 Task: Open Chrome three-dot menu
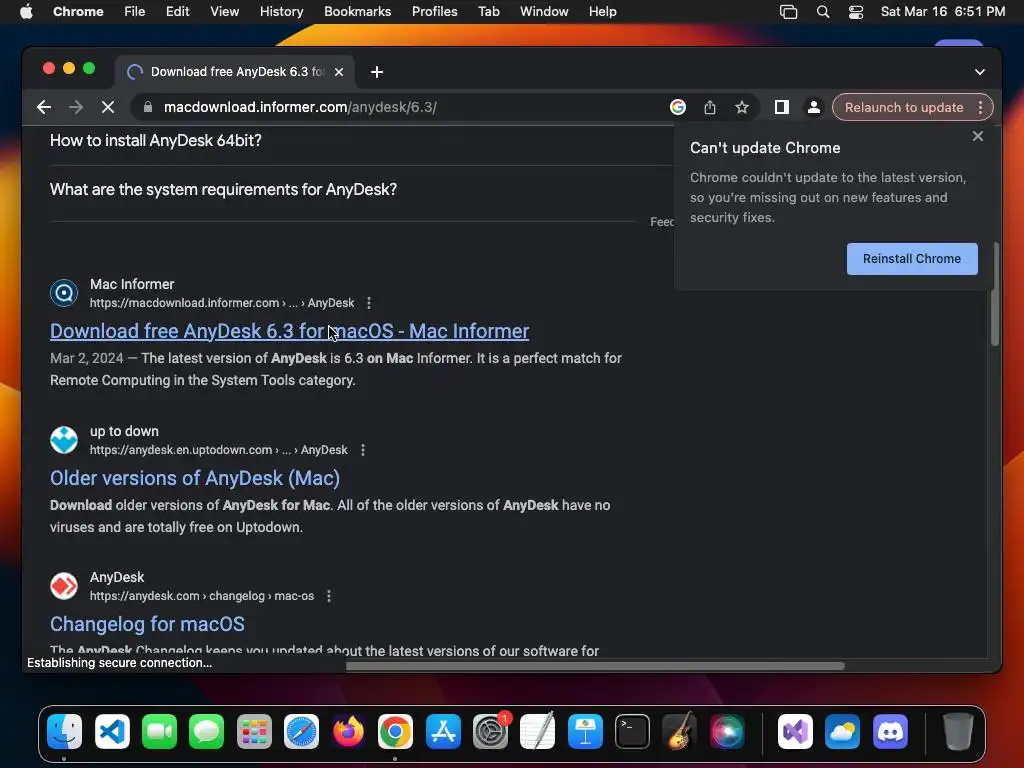980,107
